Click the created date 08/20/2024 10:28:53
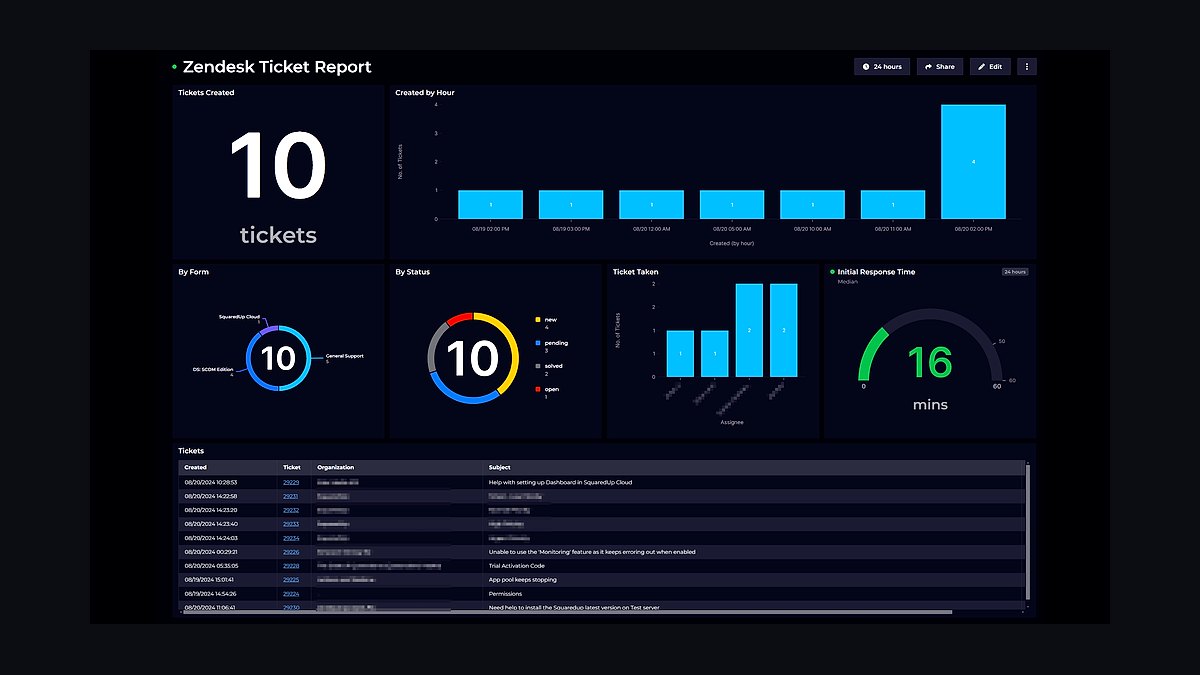 tap(210, 482)
